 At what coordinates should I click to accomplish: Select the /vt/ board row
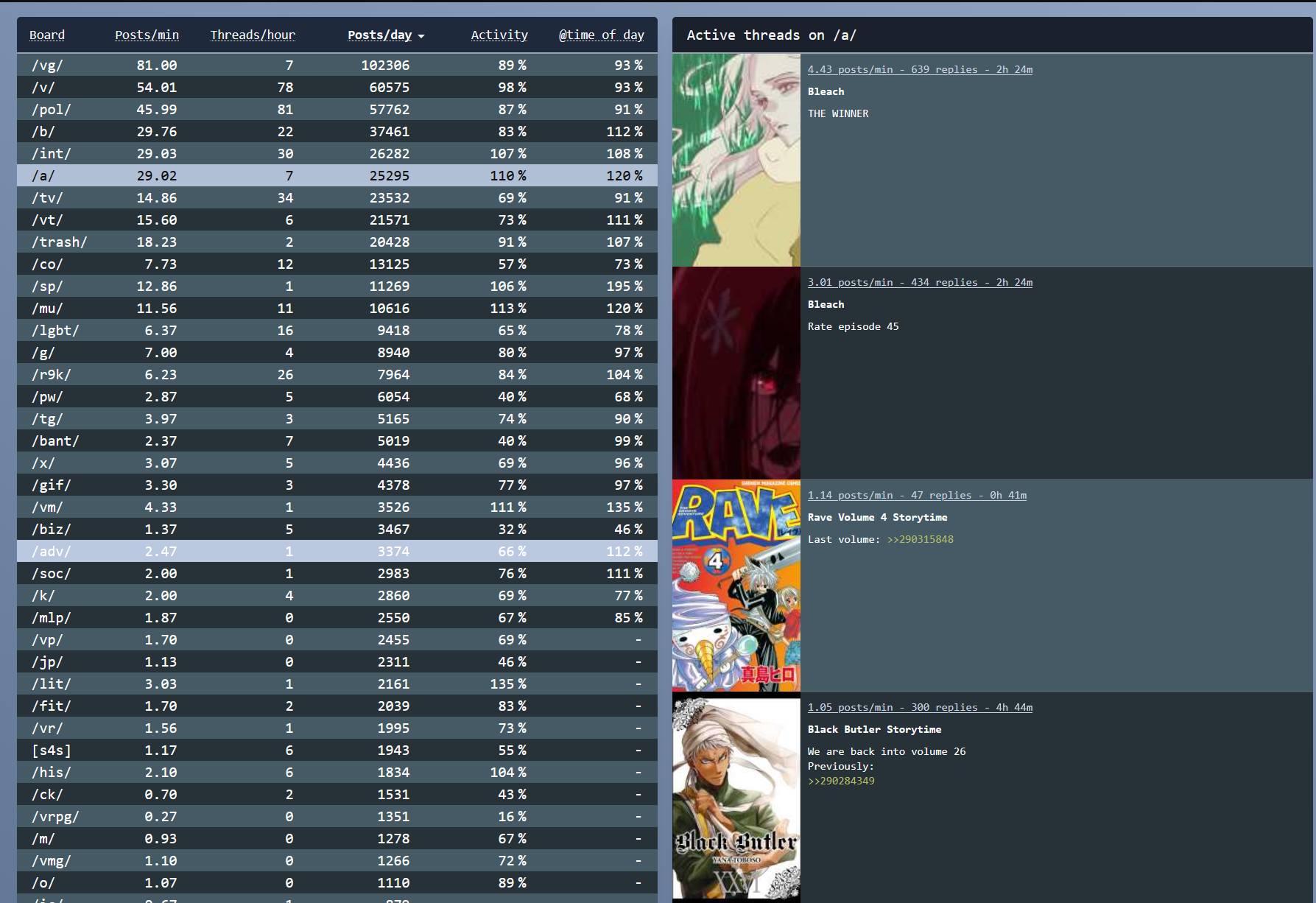click(337, 219)
